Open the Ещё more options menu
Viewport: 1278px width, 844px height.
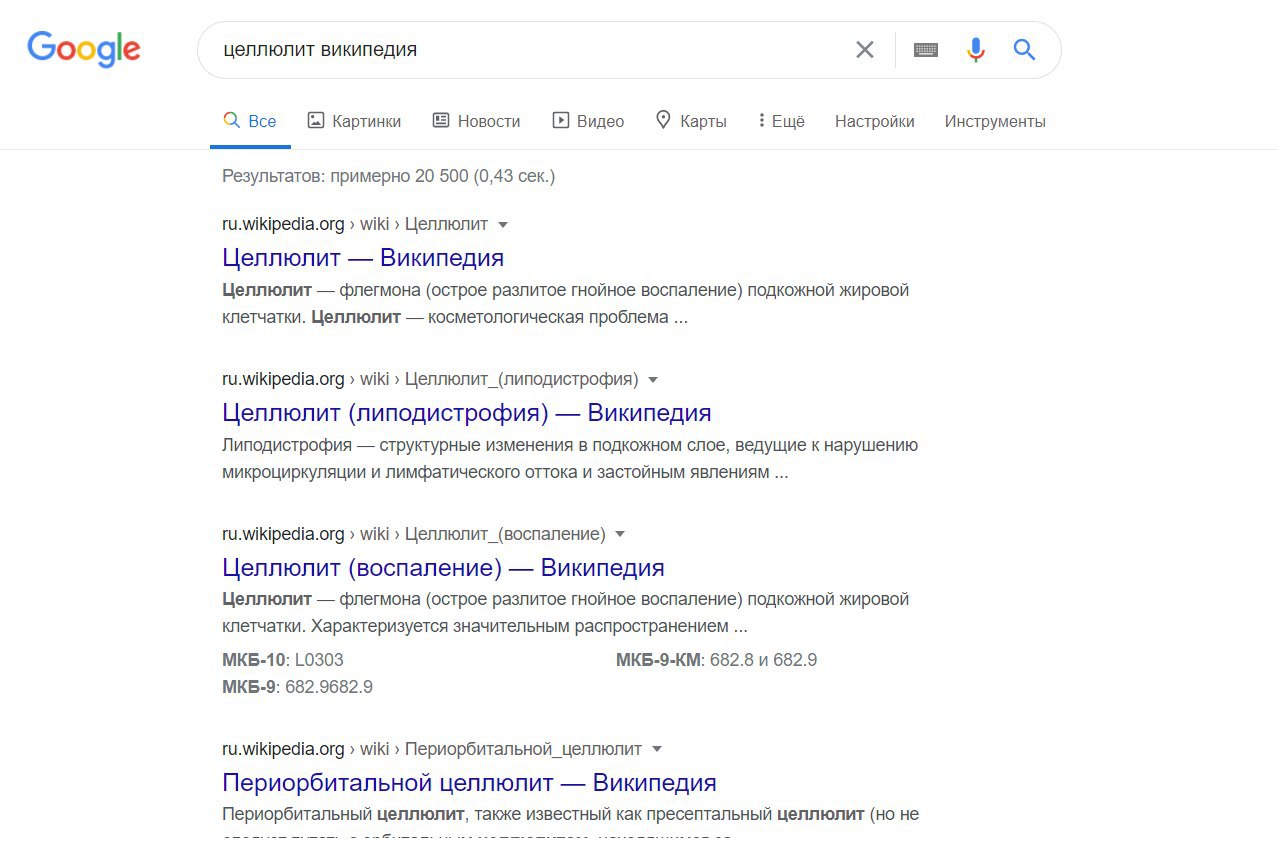(x=781, y=121)
